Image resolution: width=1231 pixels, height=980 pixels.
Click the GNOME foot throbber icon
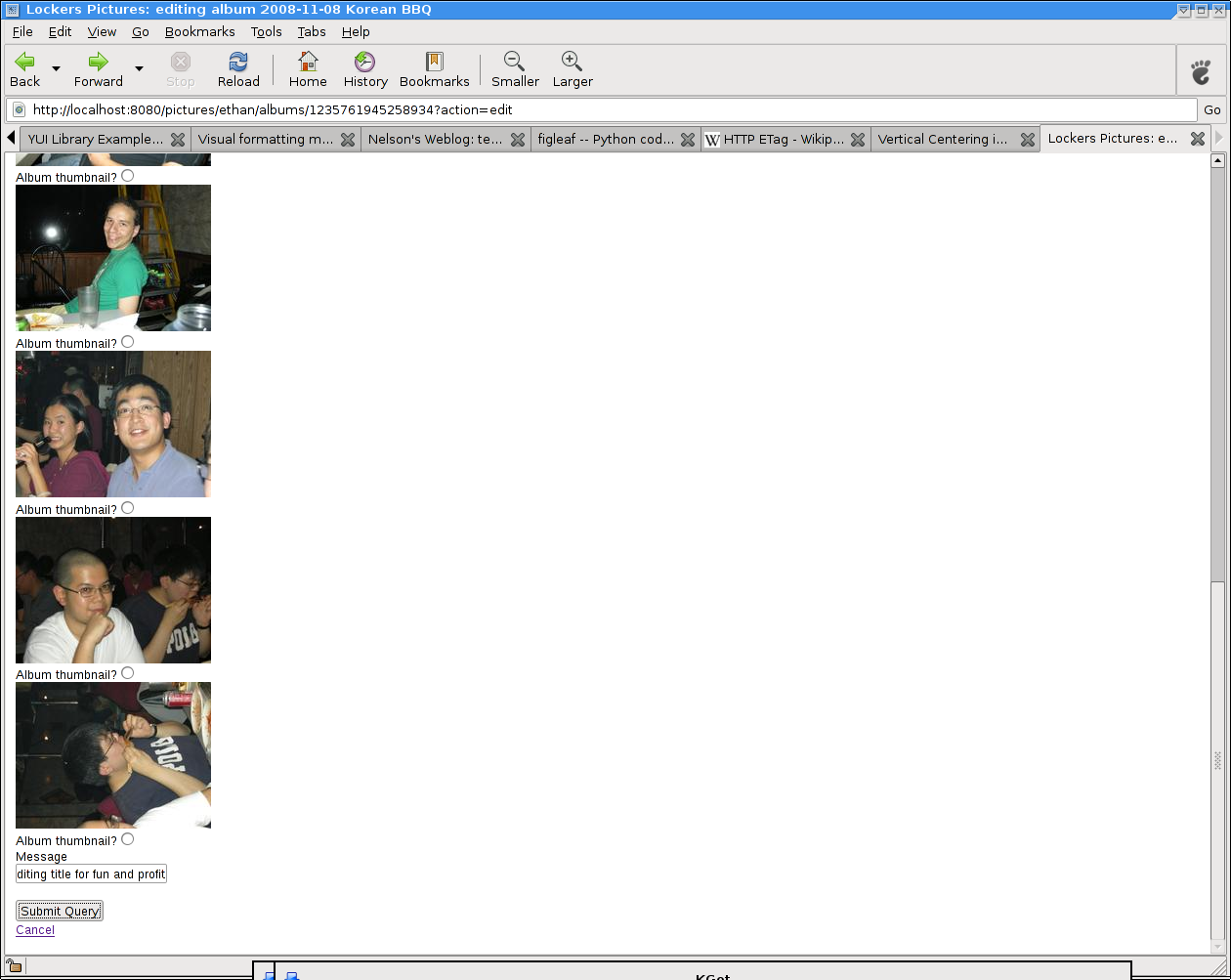pos(1201,71)
